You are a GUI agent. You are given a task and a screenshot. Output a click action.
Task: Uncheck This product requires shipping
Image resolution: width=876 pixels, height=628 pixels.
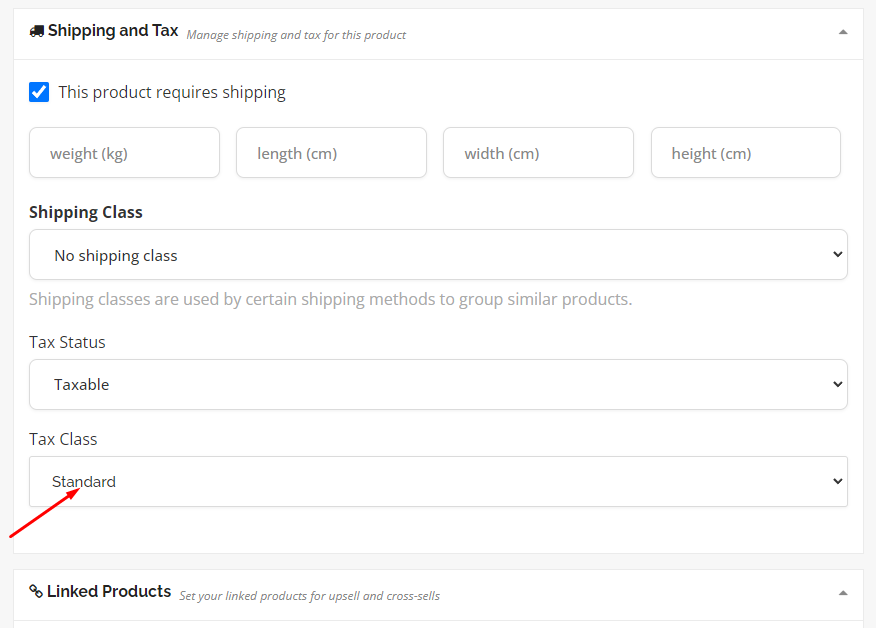pos(39,92)
